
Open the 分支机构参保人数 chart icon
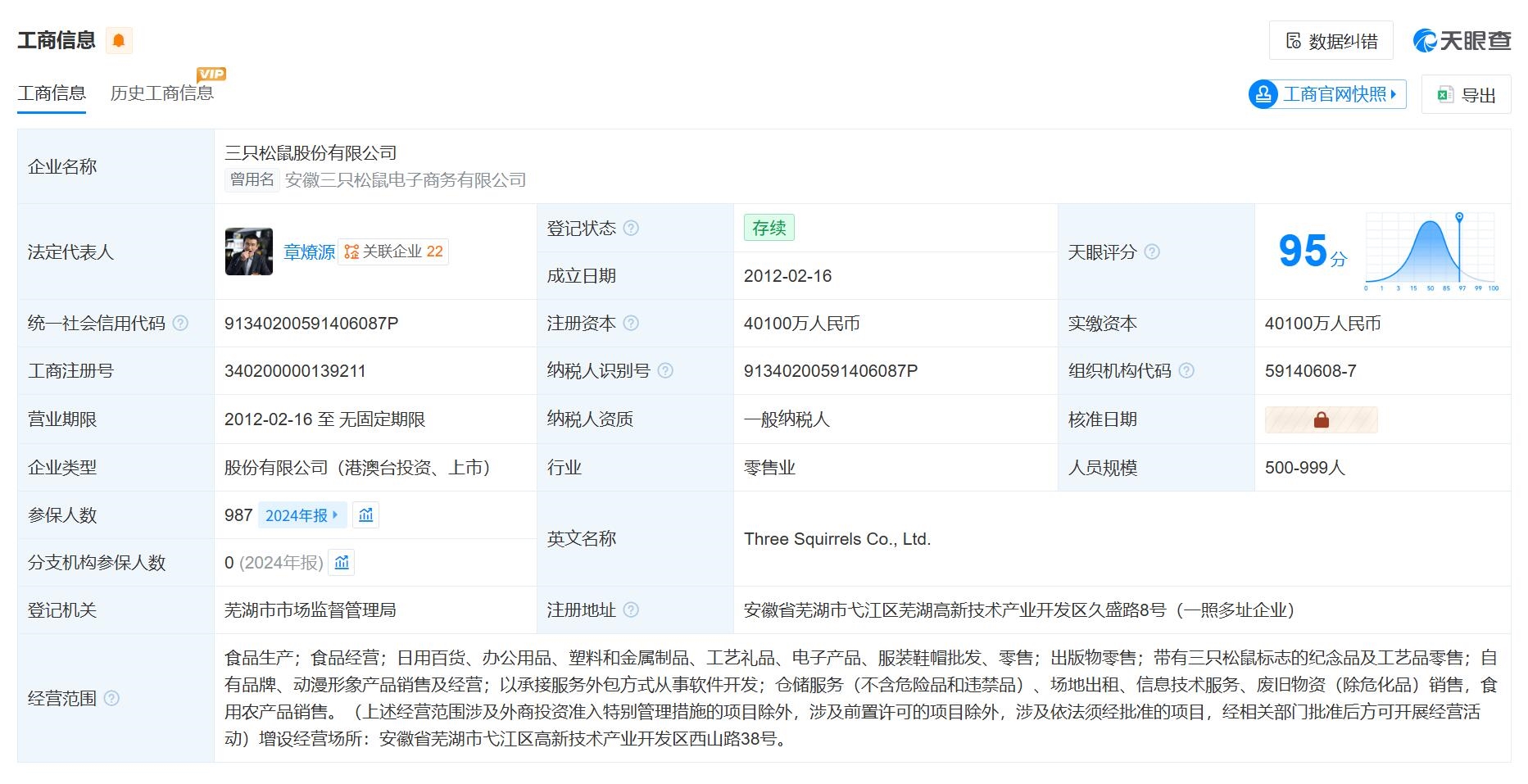click(342, 563)
